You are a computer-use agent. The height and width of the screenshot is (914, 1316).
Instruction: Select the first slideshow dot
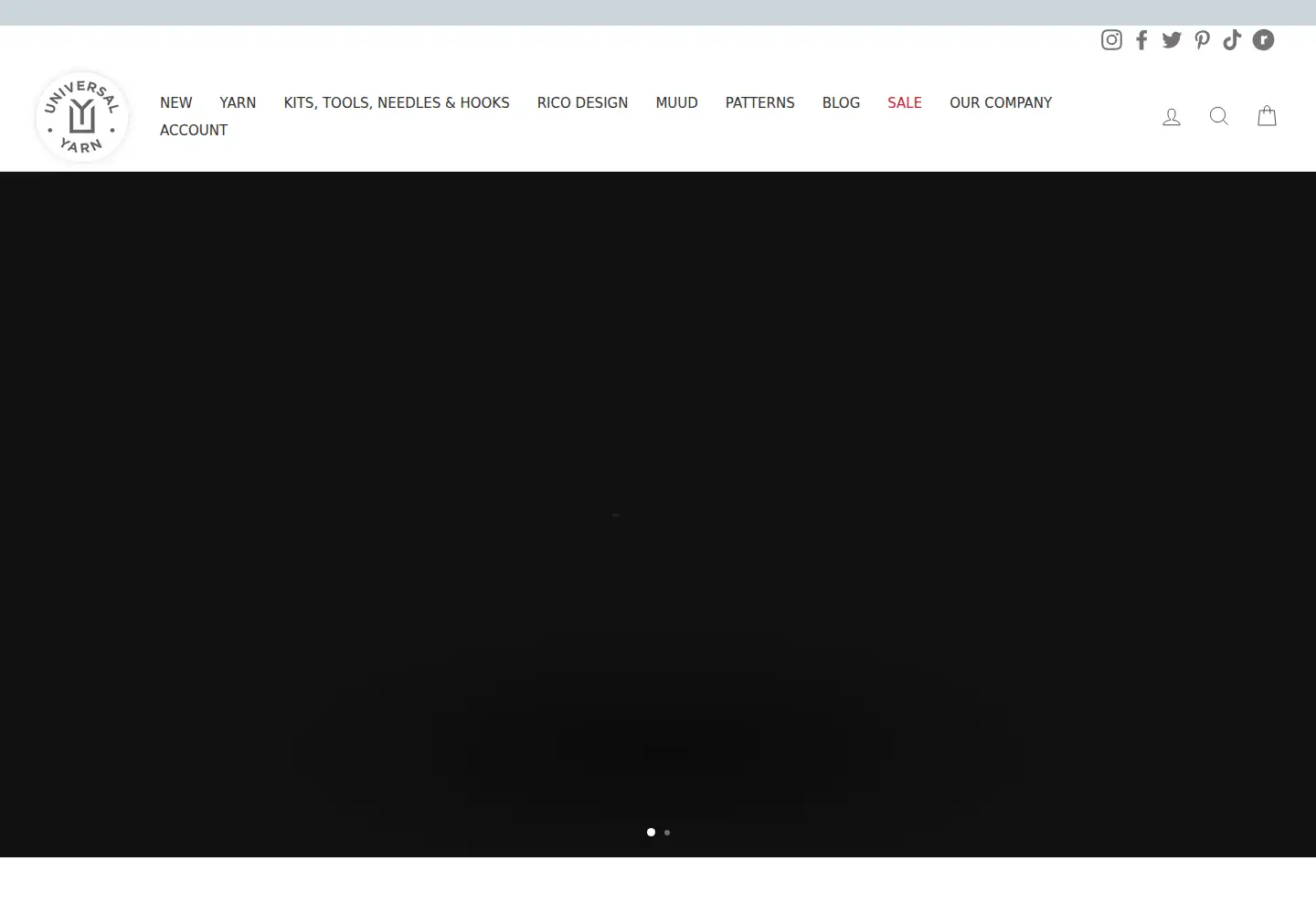(x=651, y=833)
